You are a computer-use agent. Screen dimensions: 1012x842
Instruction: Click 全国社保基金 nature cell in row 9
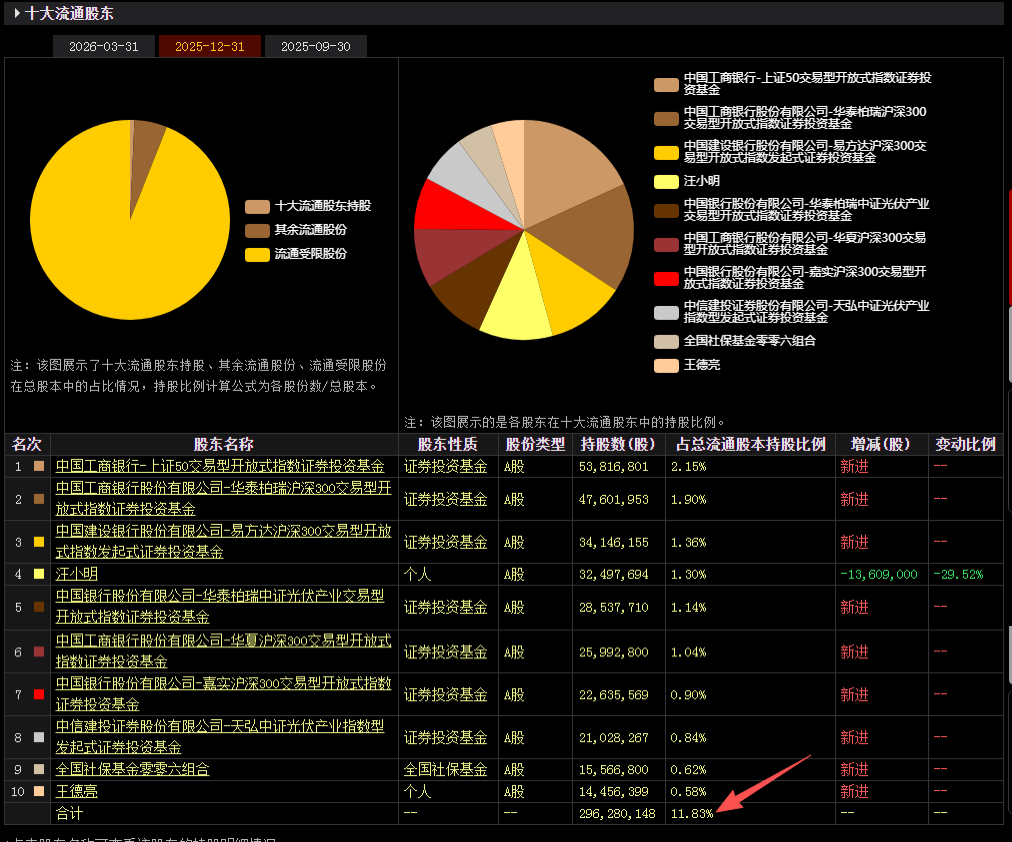pyautogui.click(x=445, y=769)
